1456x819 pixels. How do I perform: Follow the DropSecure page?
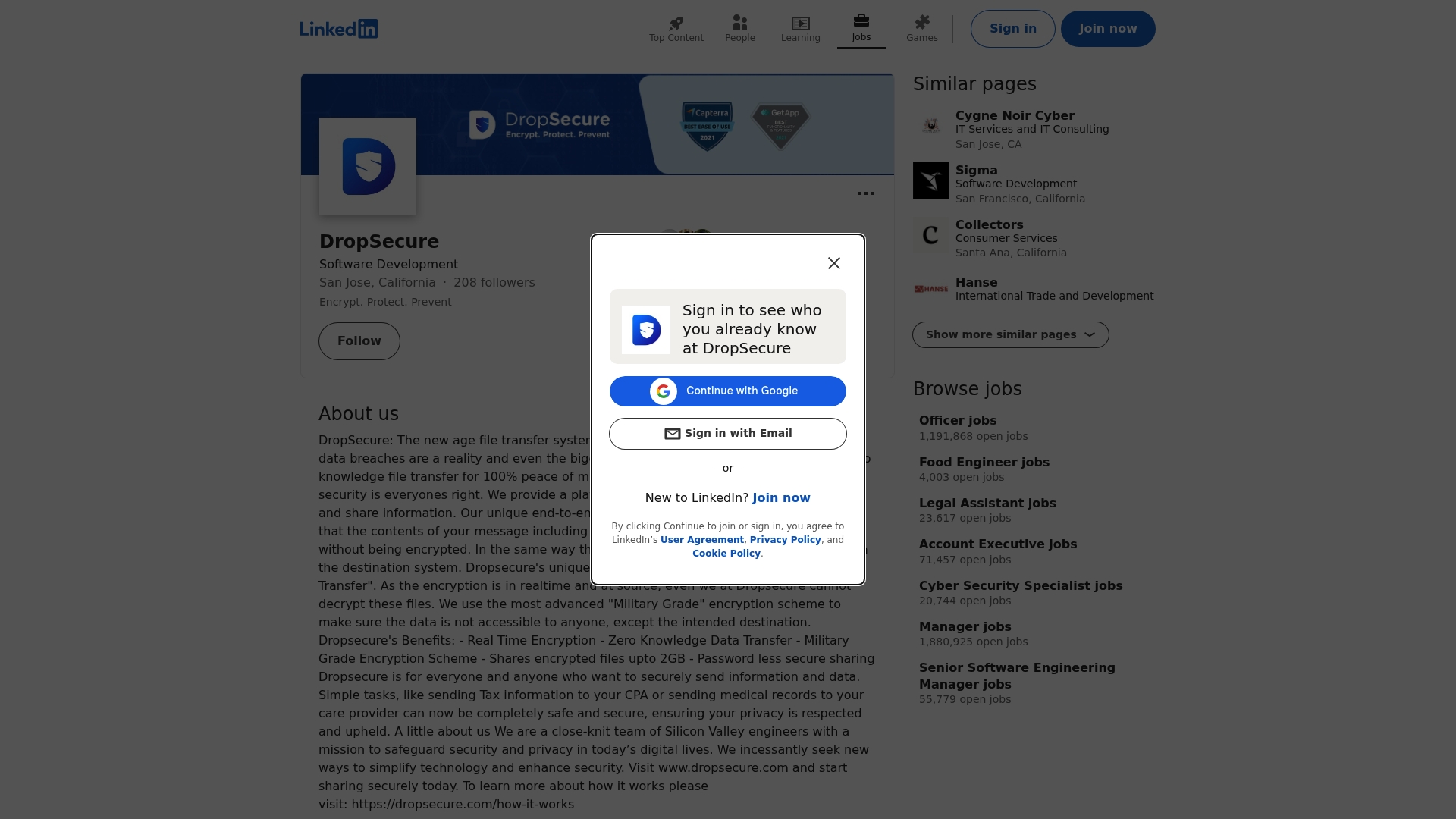(x=359, y=341)
